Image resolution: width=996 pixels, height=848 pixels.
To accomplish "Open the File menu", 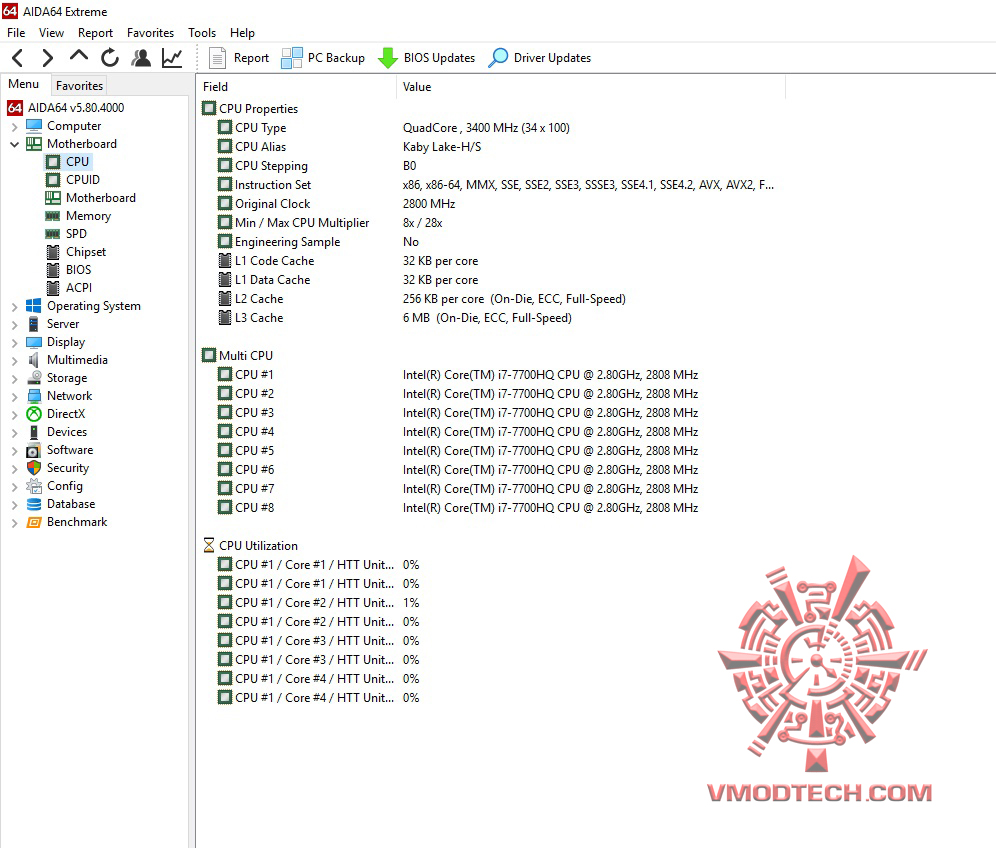I will coord(16,32).
